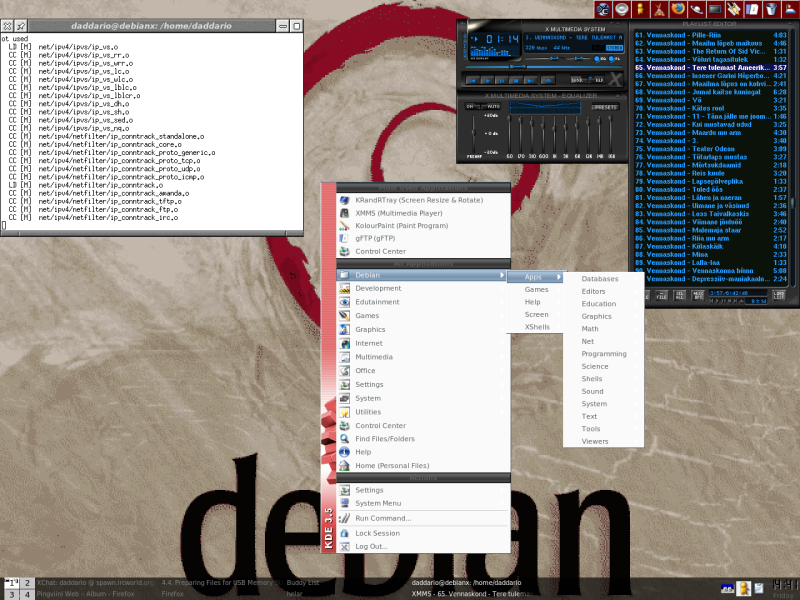Click the yellow buddy figure icon in the top panel

tap(640, 9)
